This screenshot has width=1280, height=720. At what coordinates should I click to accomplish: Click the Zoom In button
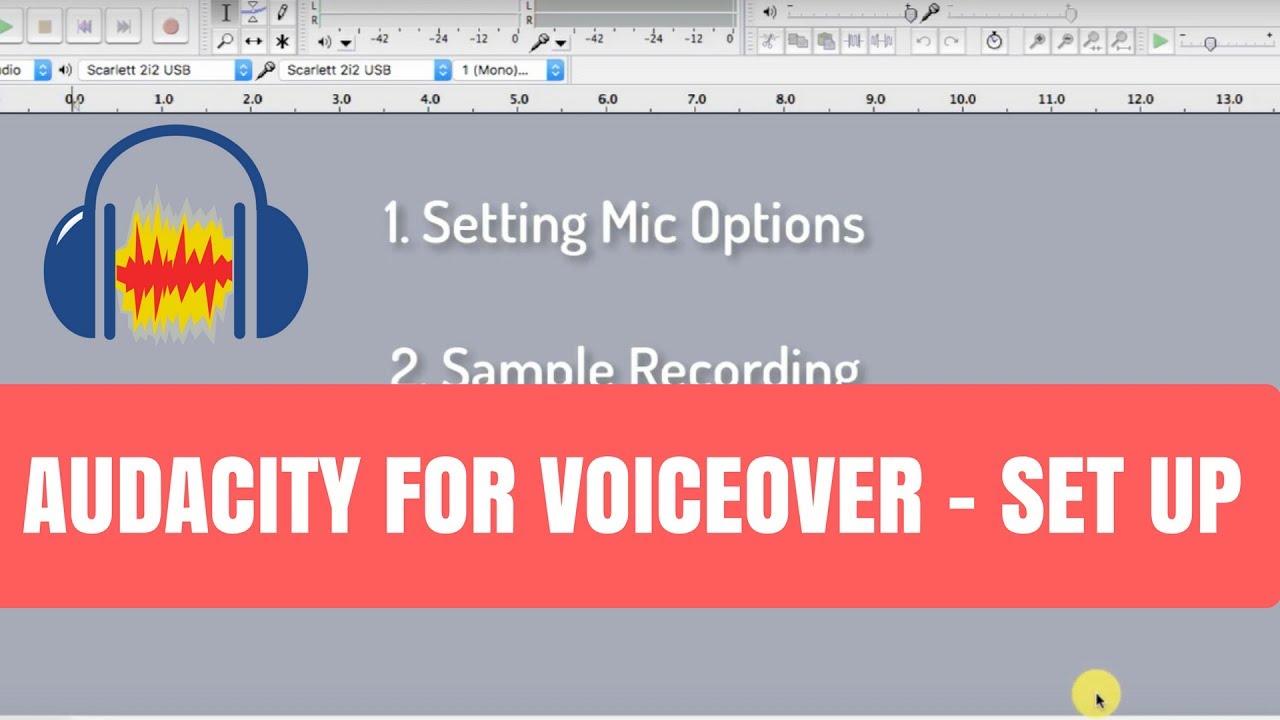click(1038, 41)
